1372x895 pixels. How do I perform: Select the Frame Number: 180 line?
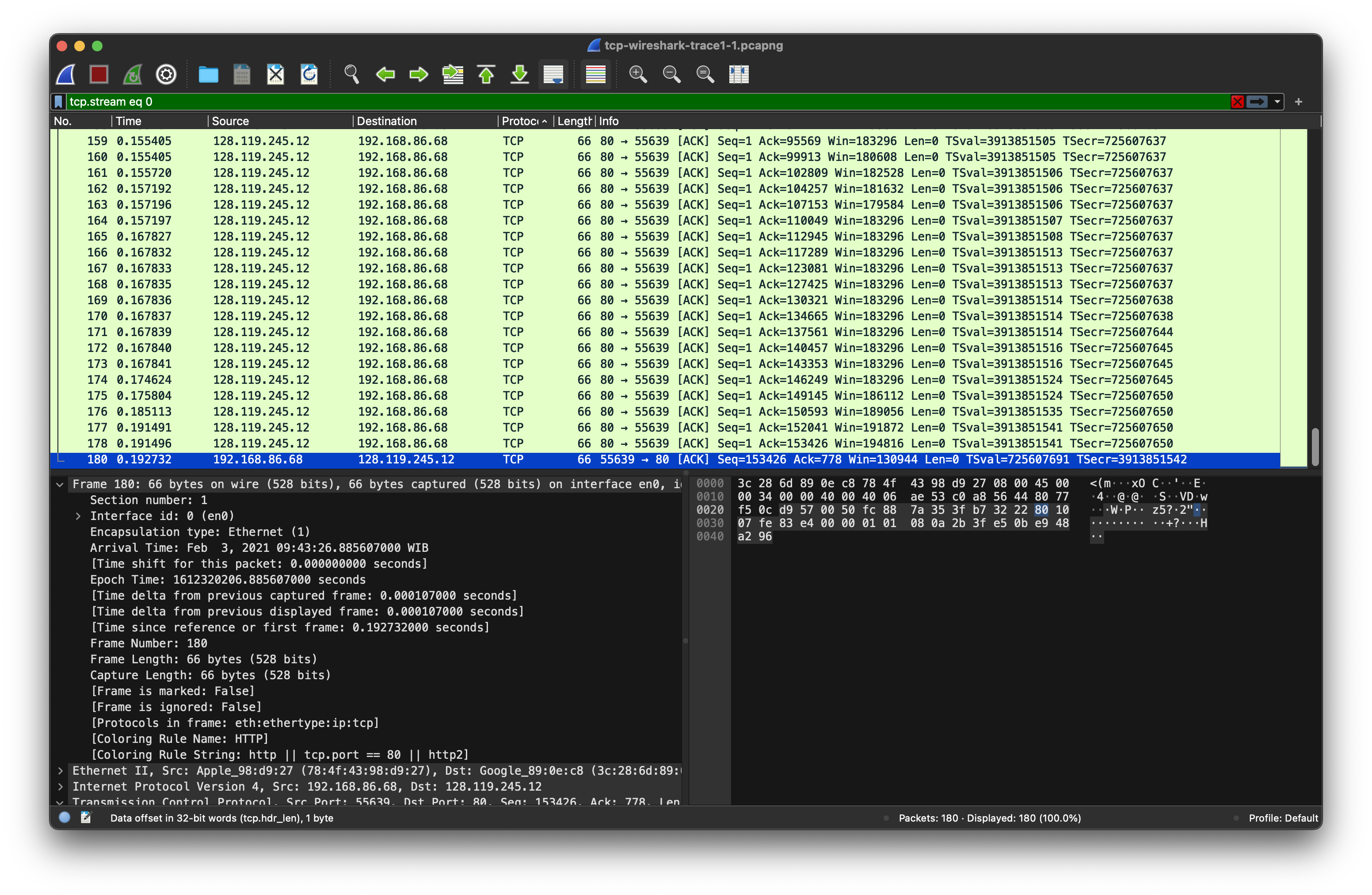tap(149, 643)
